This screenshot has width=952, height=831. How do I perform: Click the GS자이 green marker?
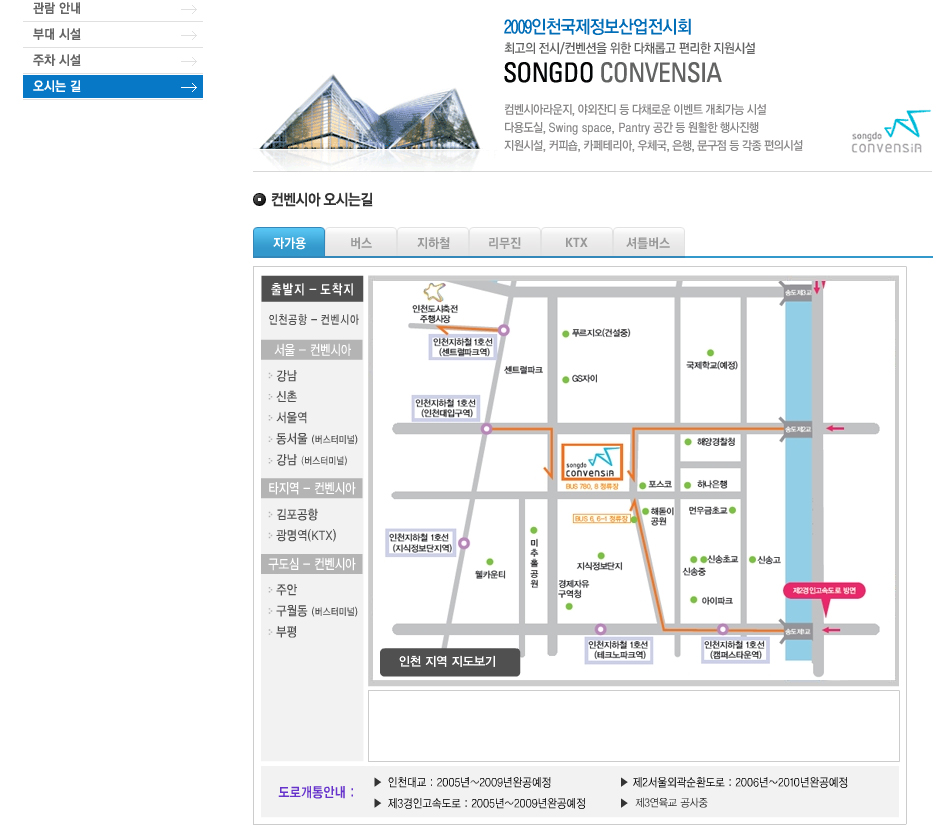point(566,379)
